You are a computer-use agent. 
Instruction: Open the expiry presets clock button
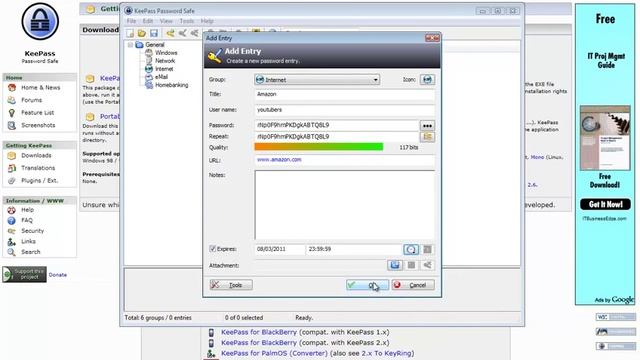click(x=411, y=249)
